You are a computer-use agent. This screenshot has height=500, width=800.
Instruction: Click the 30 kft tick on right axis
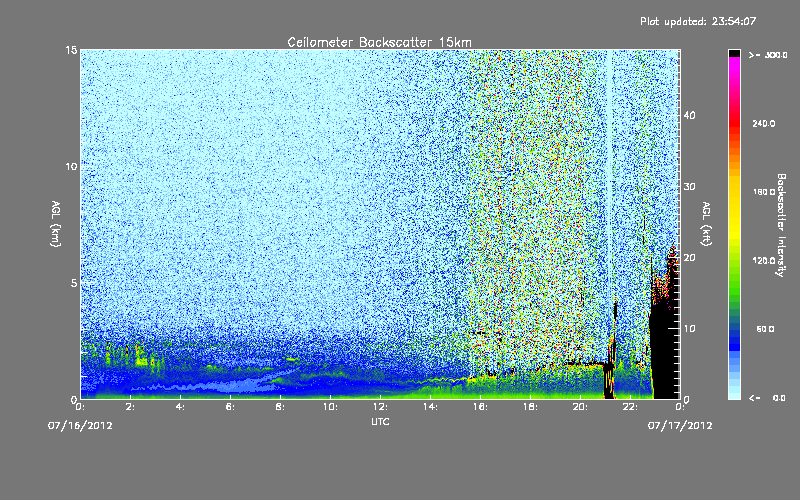689,186
